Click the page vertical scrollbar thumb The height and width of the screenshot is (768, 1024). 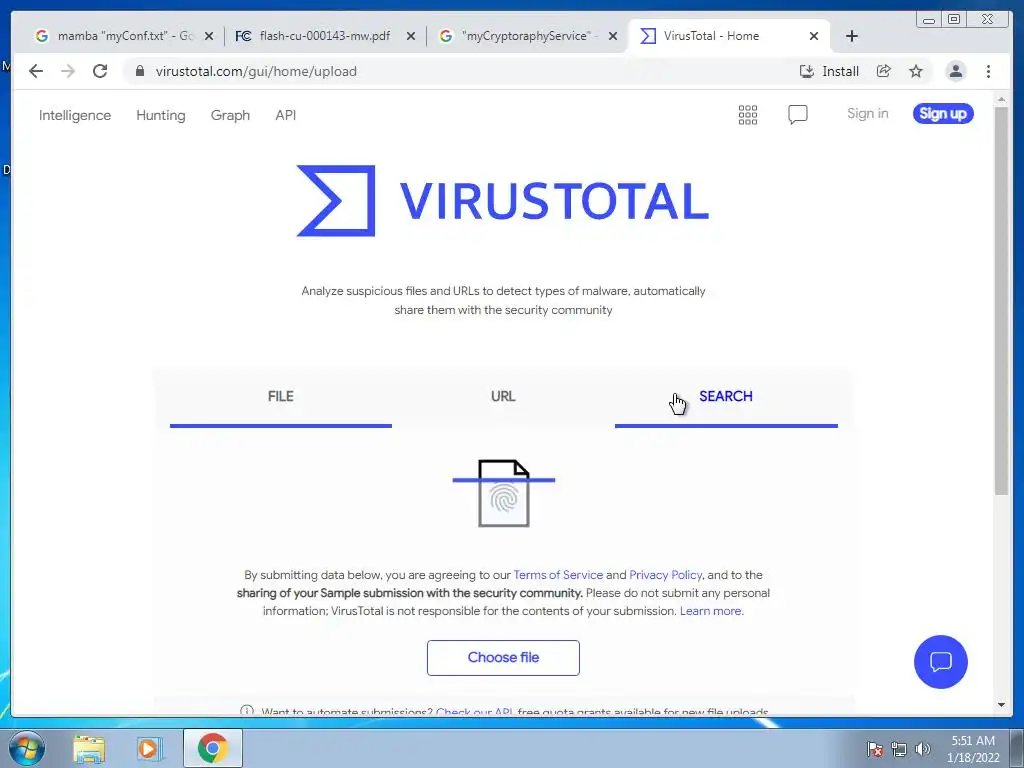[x=1001, y=300]
